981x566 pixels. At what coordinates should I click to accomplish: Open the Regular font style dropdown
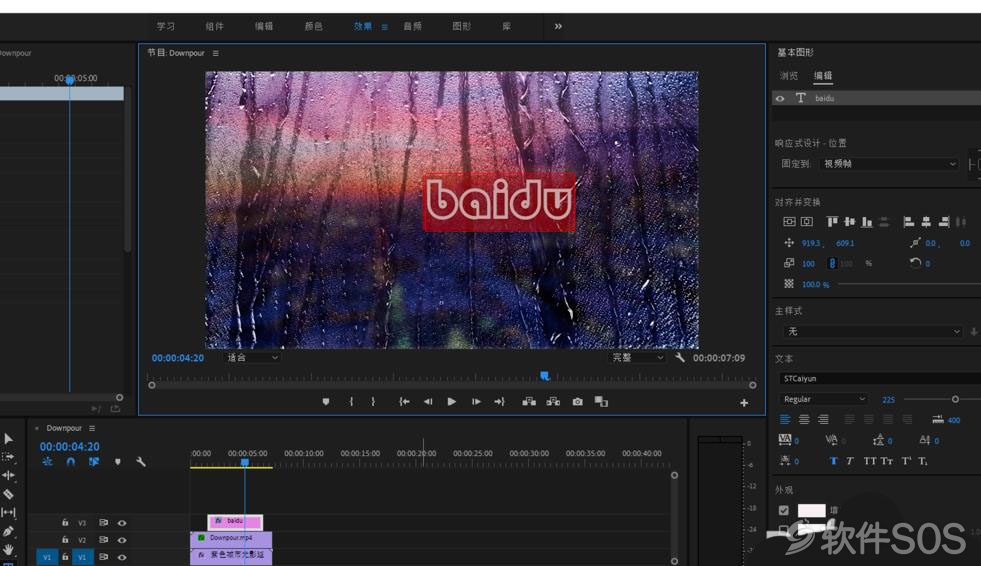tap(823, 399)
